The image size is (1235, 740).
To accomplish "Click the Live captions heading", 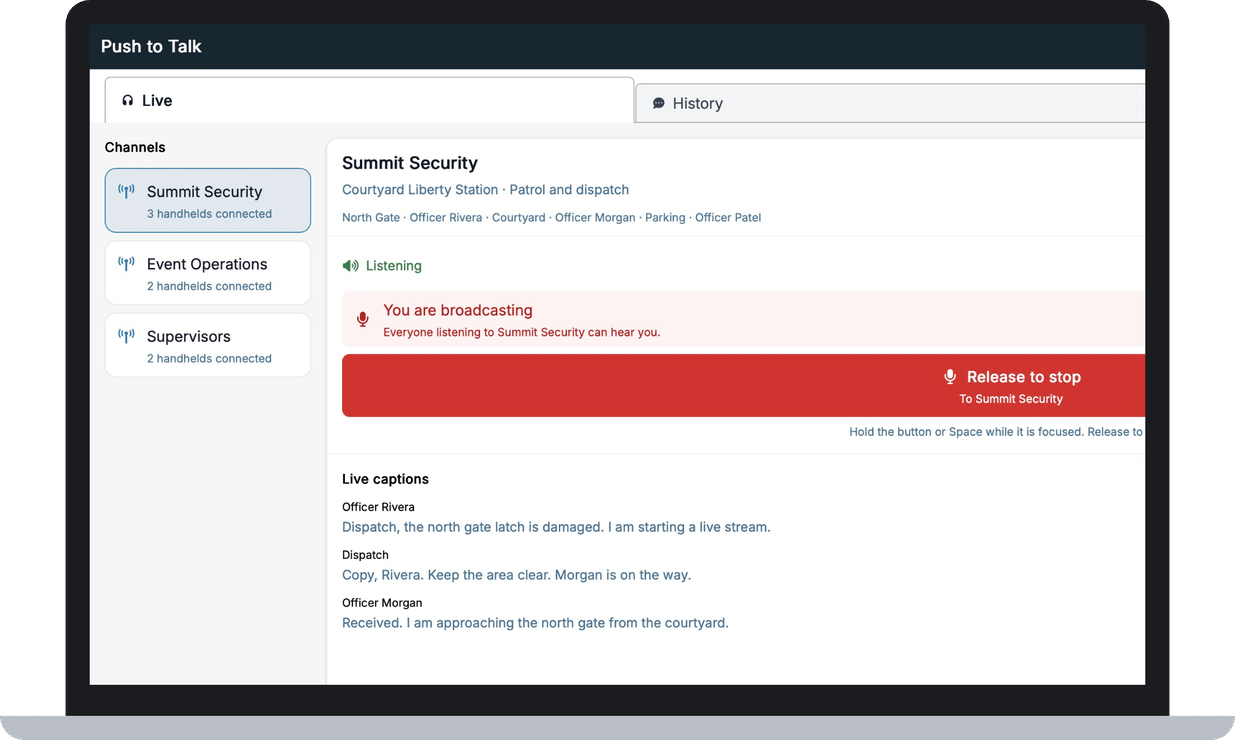I will pos(385,479).
